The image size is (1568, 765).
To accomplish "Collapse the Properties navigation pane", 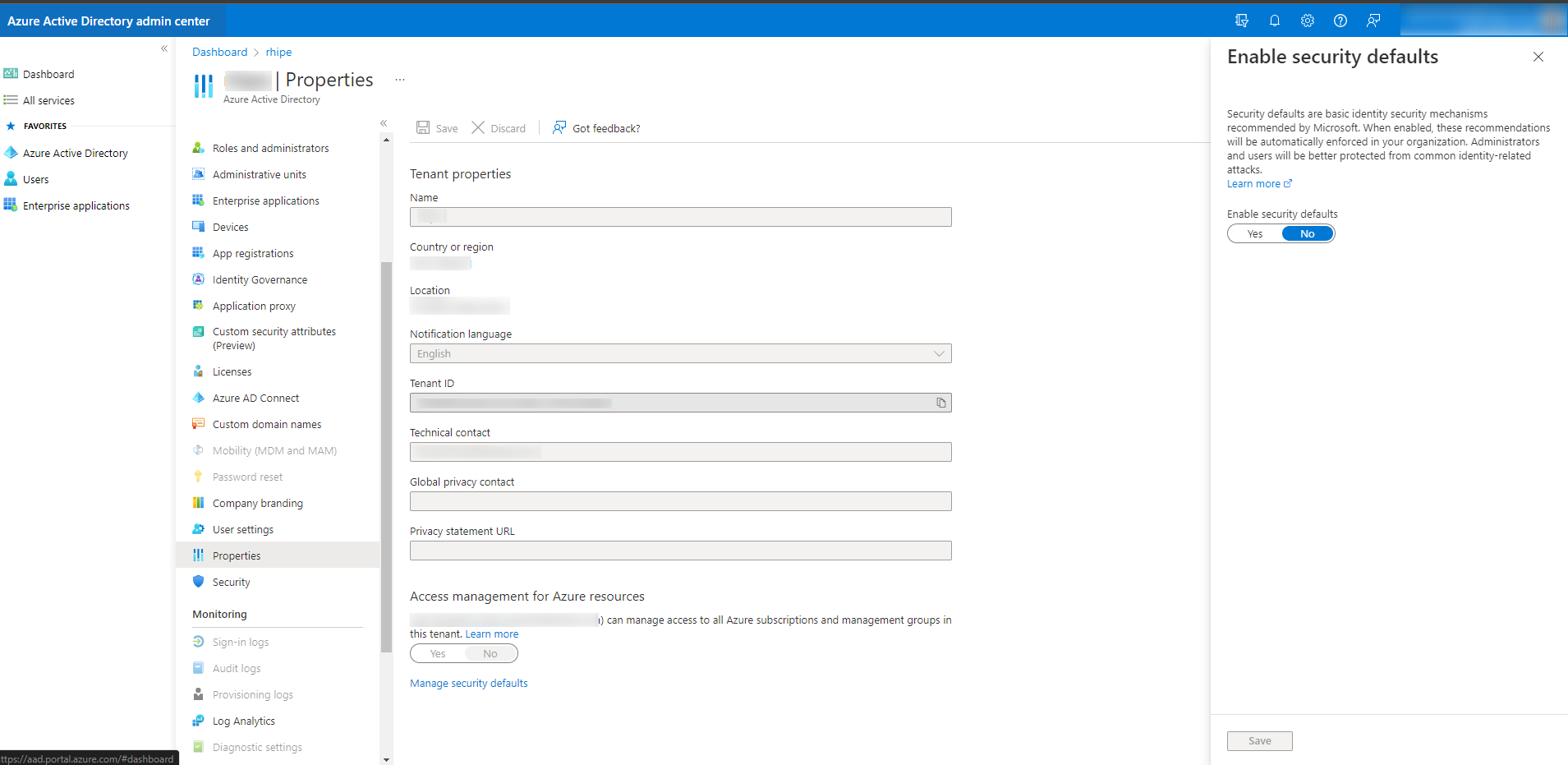I will click(x=384, y=122).
